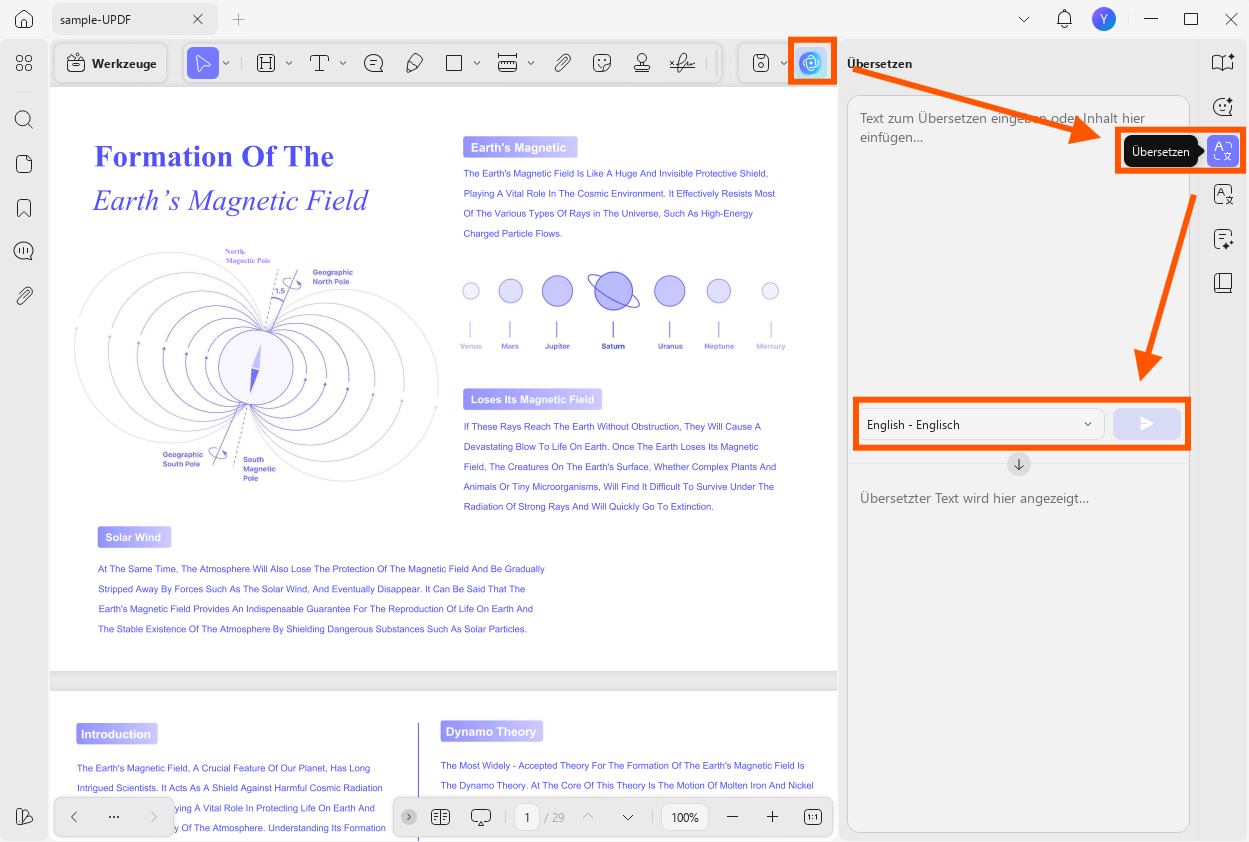Select the sticky note comment tool
1249x842 pixels.
374,63
